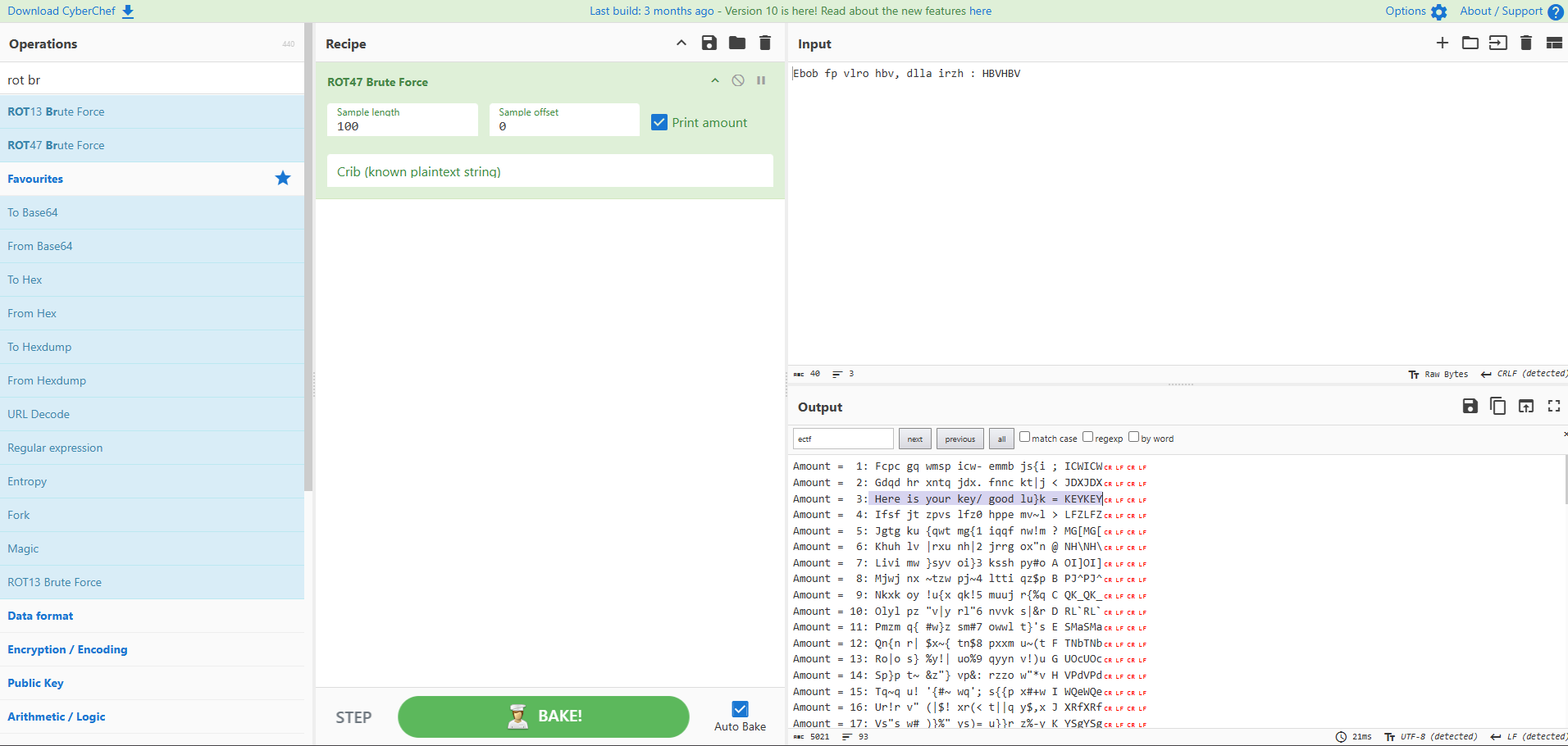Click the 21ms bake time status

tap(1353, 737)
